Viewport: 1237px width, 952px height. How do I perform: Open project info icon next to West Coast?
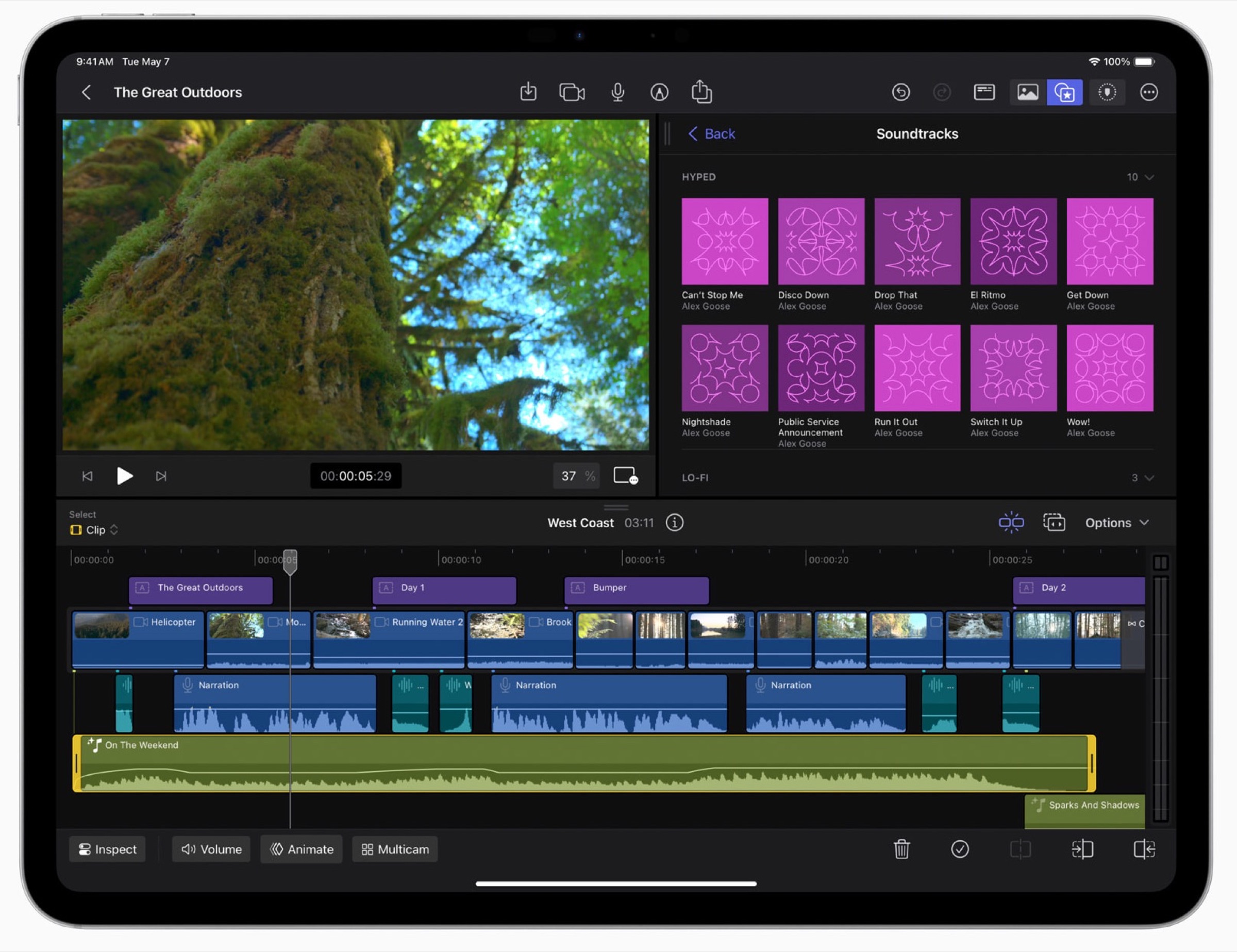point(674,523)
